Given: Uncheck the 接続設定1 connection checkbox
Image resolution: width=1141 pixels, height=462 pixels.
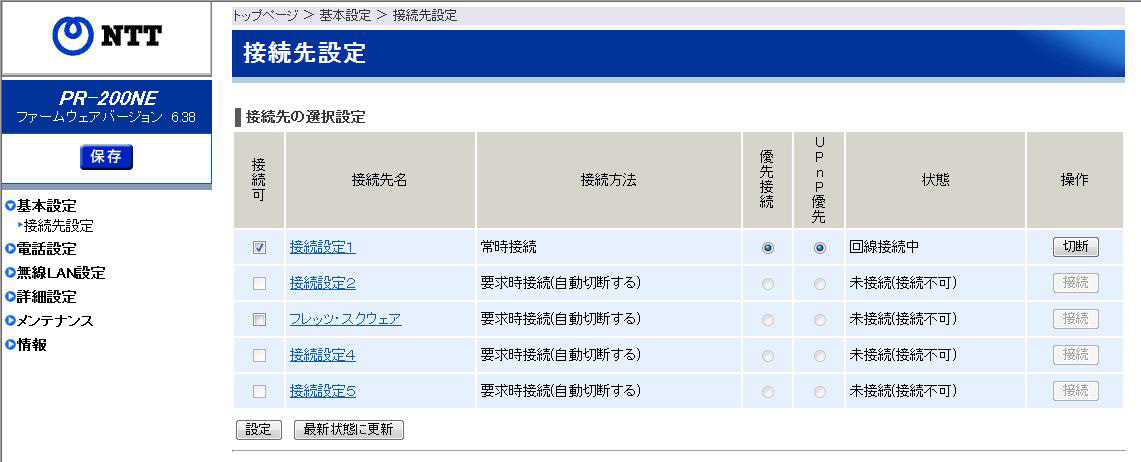Looking at the screenshot, I should pos(260,248).
